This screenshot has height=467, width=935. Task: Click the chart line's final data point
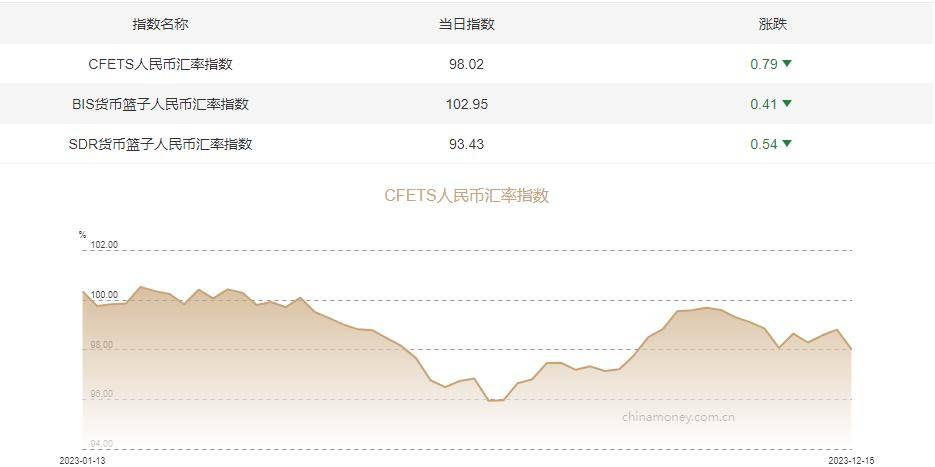851,349
